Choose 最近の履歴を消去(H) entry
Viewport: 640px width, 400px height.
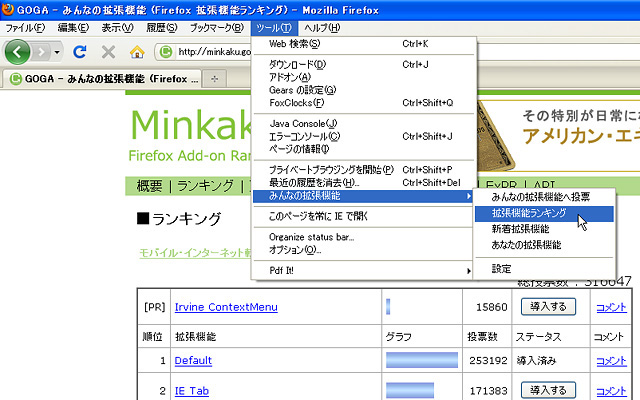[363, 183]
